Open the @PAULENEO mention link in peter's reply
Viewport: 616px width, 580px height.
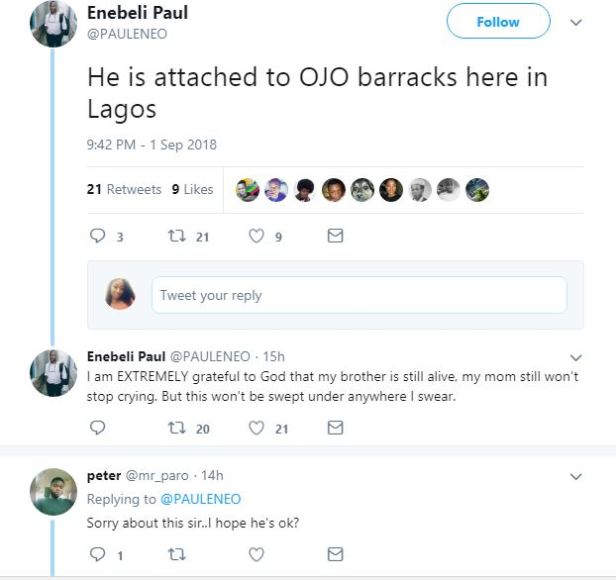(199, 499)
